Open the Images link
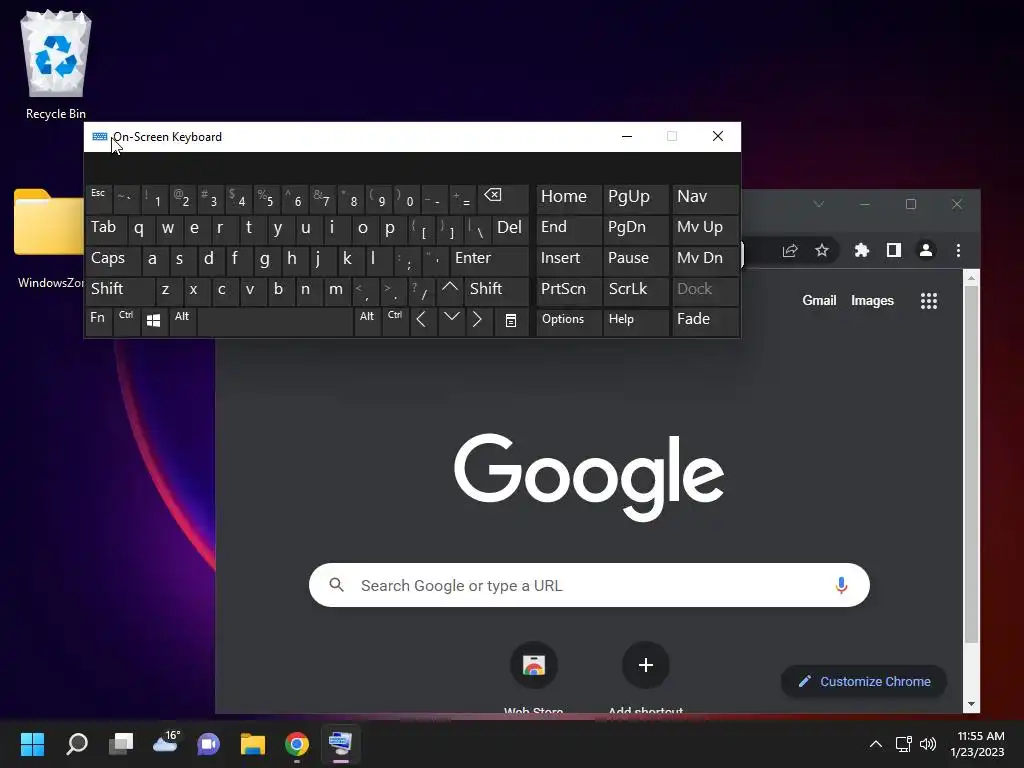 point(872,301)
